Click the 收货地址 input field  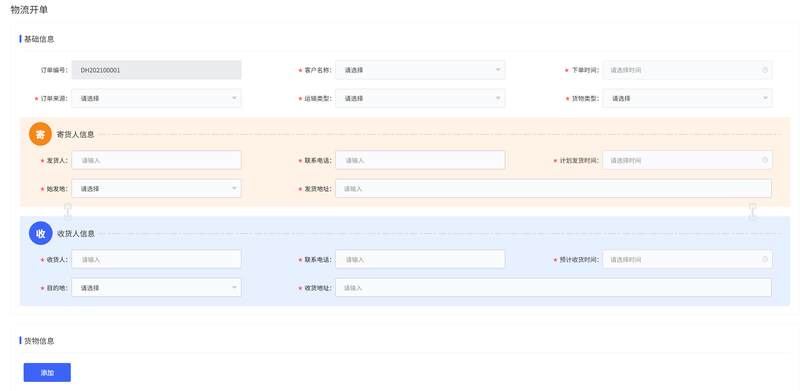click(553, 287)
